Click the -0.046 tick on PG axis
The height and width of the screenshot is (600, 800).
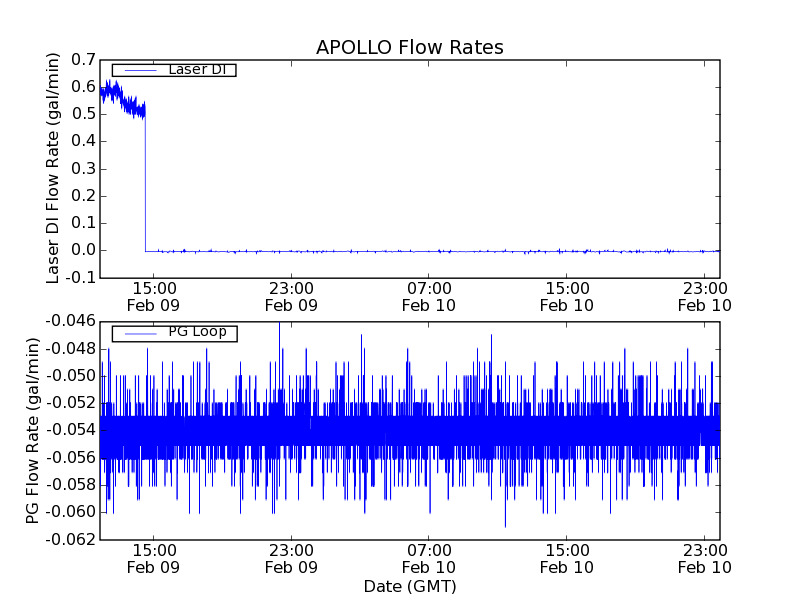(71, 321)
